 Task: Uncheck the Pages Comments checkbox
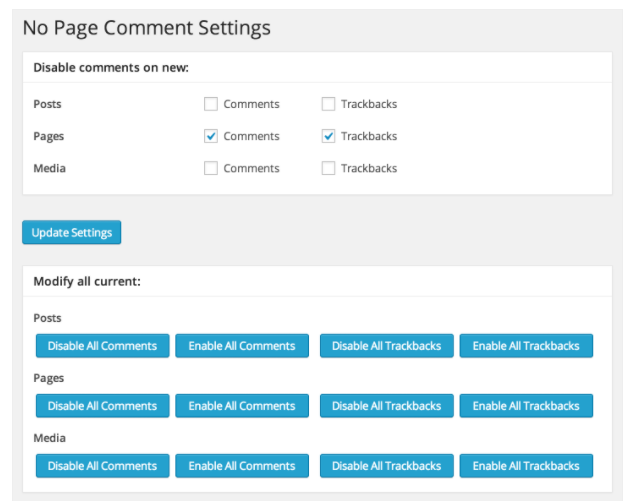click(x=211, y=136)
